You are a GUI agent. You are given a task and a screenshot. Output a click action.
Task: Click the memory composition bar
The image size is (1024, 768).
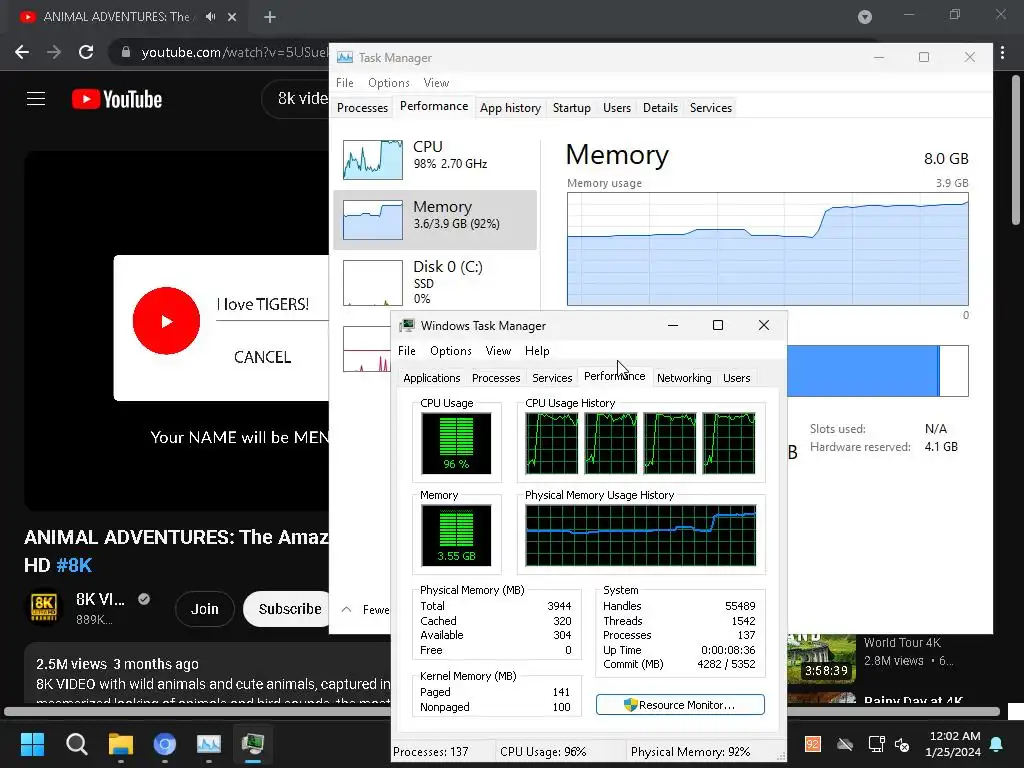(878, 371)
